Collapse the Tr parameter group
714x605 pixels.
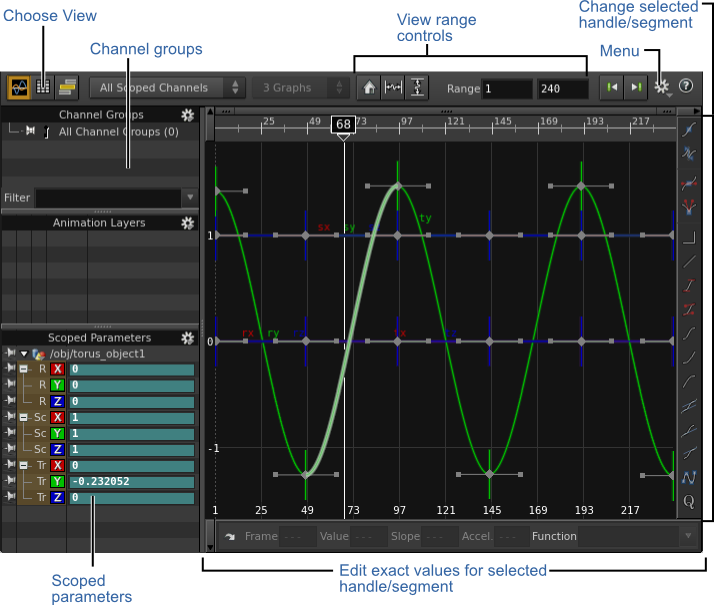coord(23,465)
